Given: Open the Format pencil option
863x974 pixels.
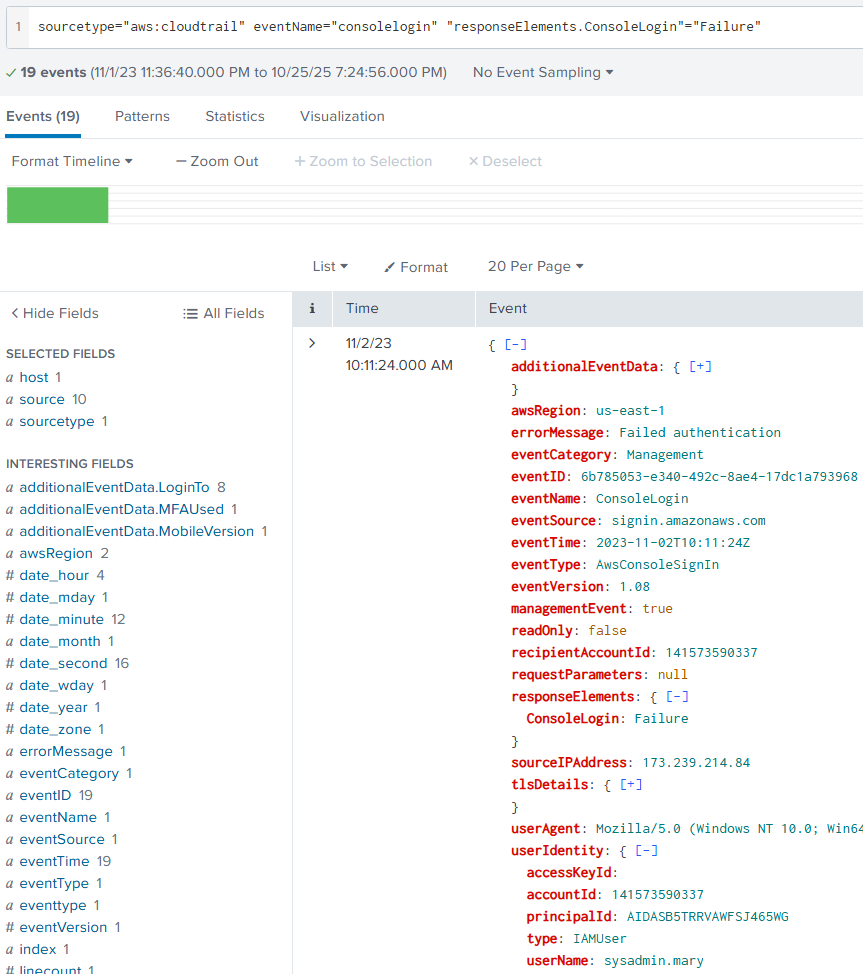Looking at the screenshot, I should pos(390,267).
